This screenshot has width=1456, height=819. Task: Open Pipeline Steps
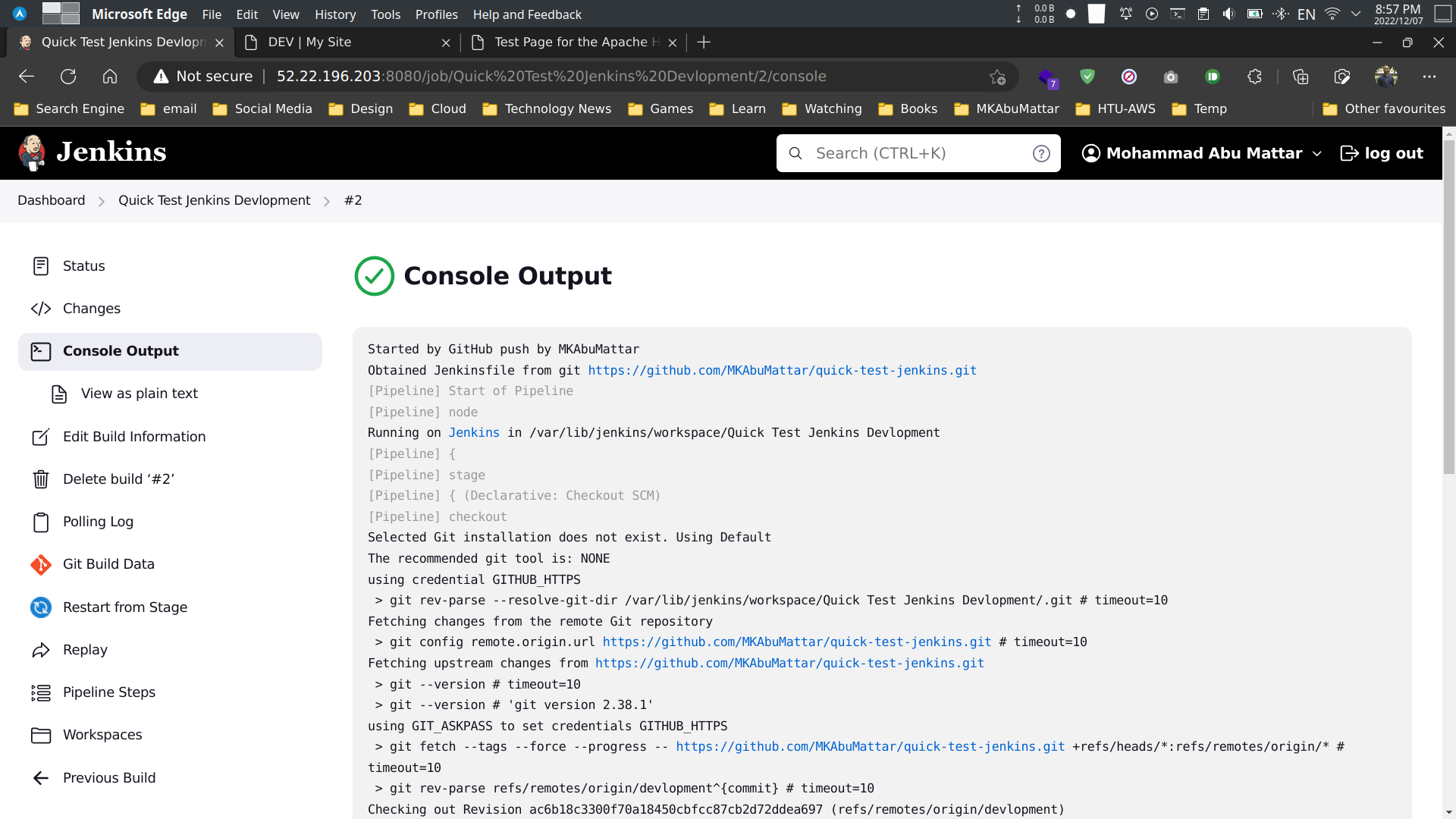coord(108,692)
